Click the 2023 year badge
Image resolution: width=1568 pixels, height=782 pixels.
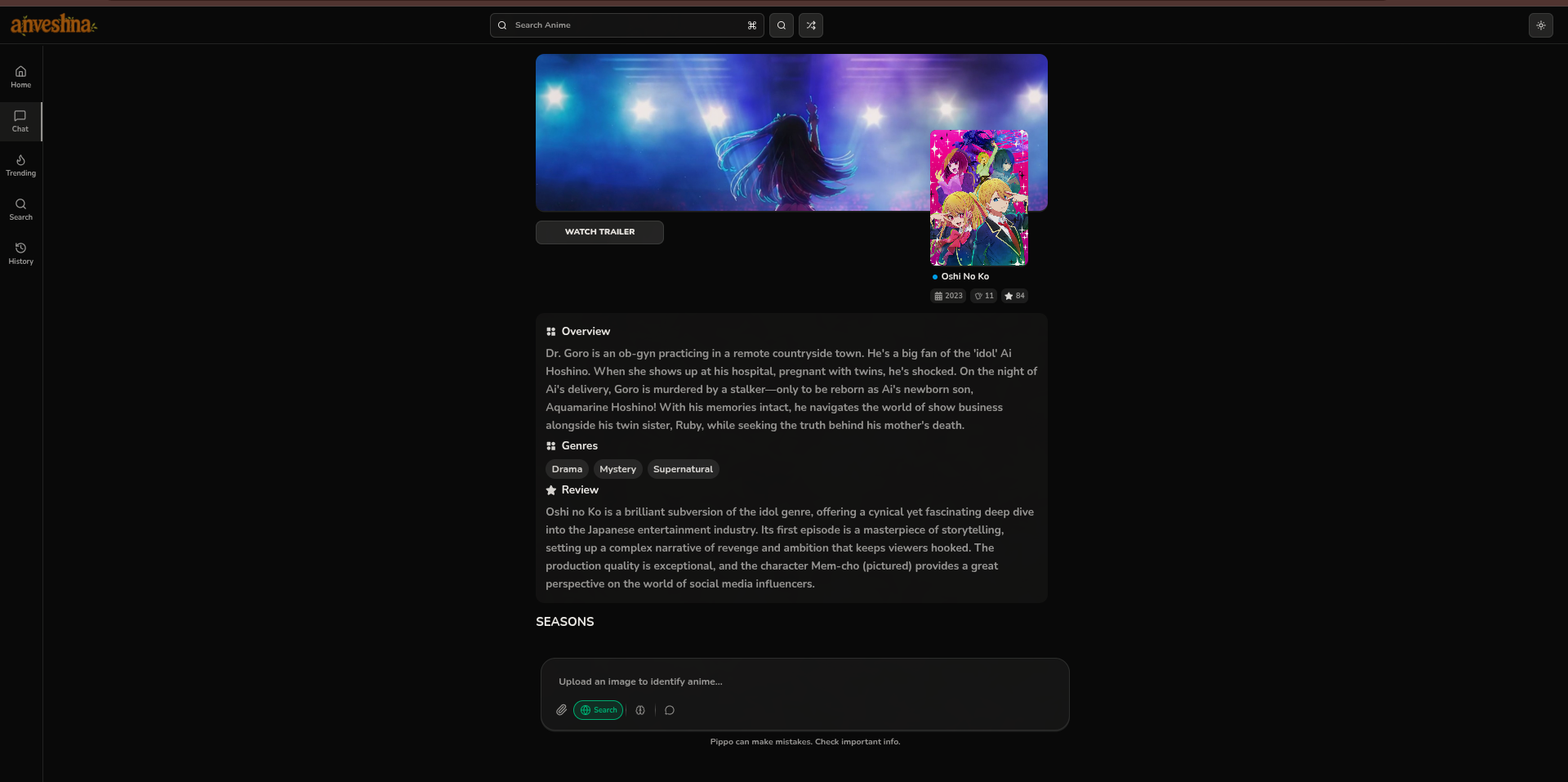tap(948, 296)
